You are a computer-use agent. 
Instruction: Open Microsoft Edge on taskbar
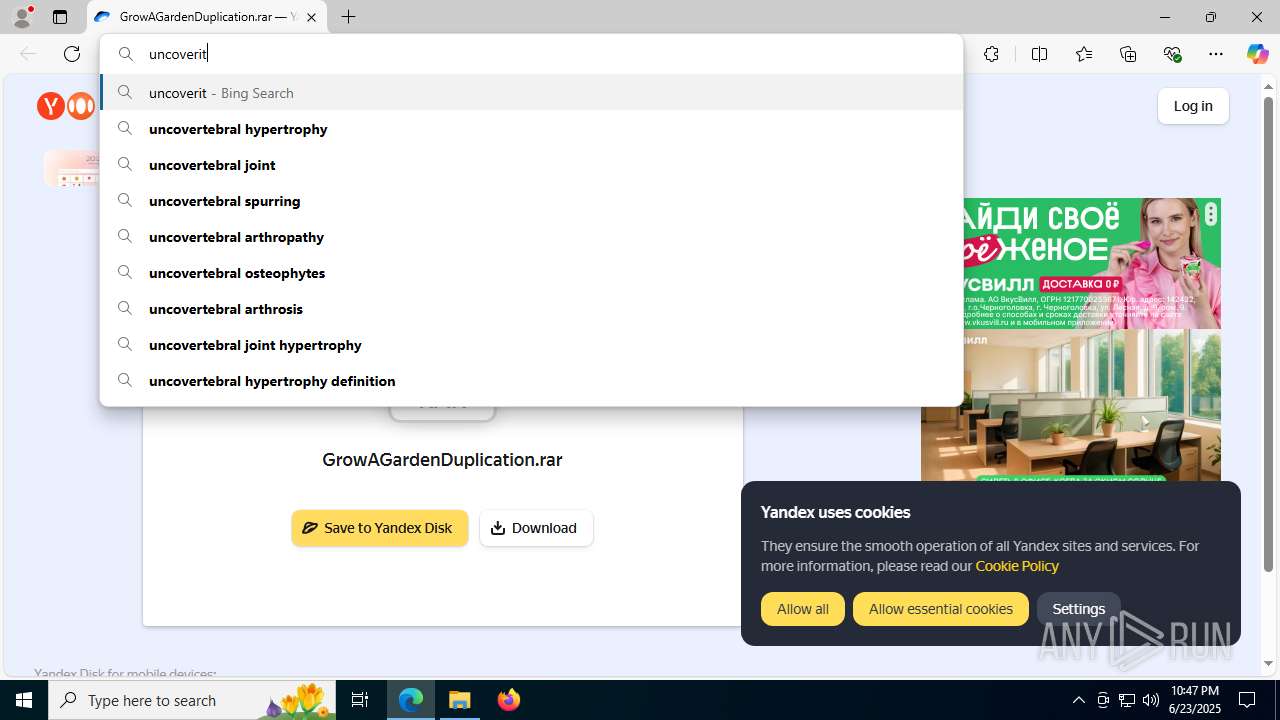pyautogui.click(x=411, y=700)
